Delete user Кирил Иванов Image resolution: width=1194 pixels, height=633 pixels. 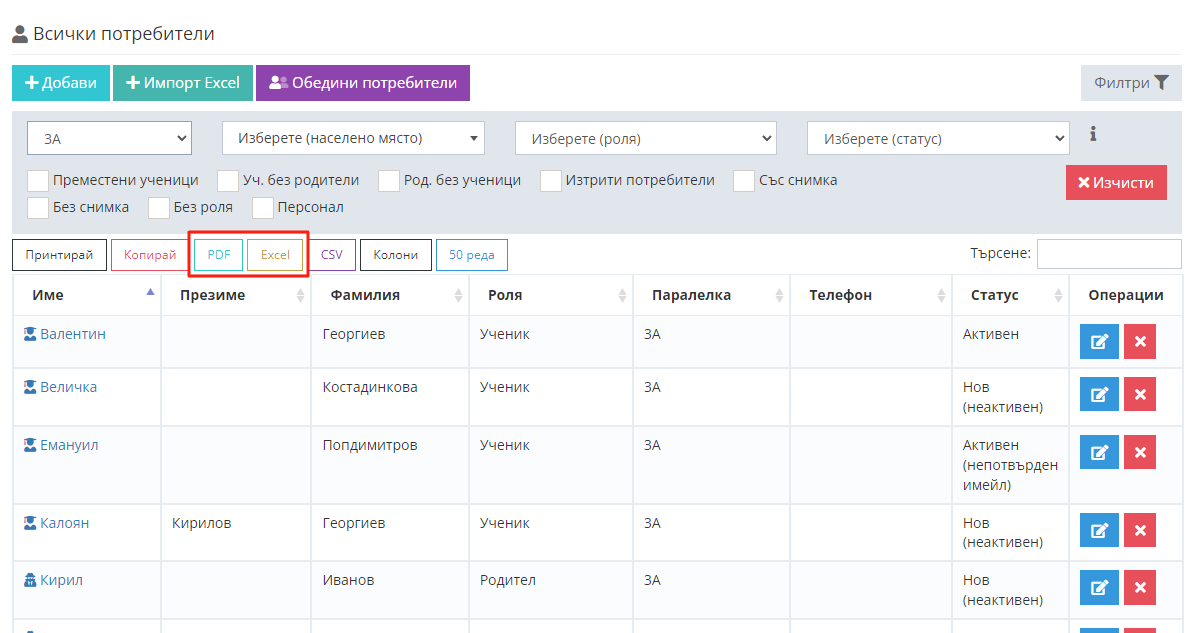point(1140,587)
